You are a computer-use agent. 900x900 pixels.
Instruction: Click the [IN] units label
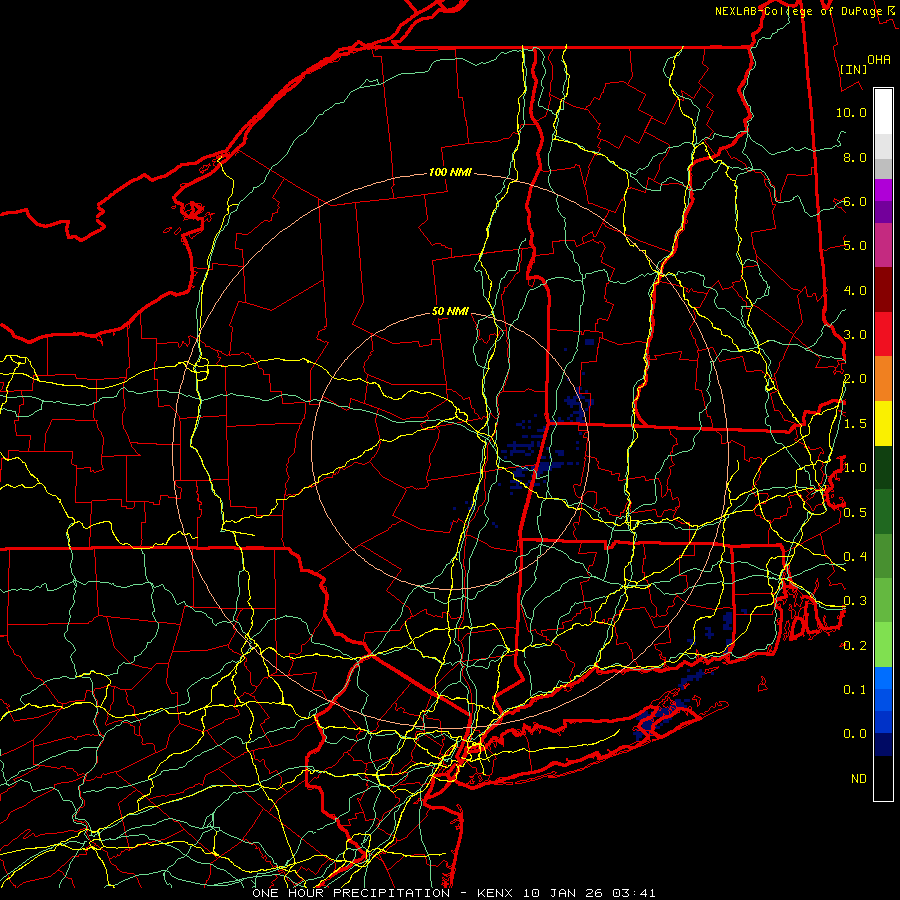coord(854,69)
